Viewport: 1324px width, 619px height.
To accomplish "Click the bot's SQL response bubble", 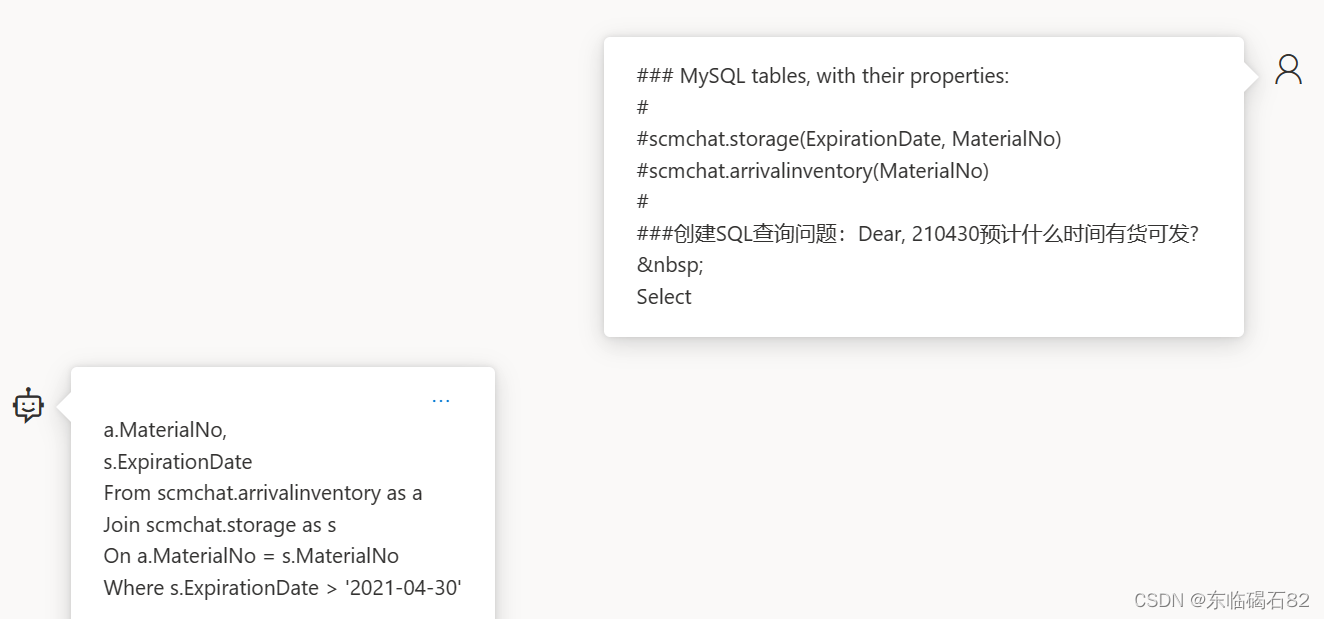I will (x=282, y=500).
